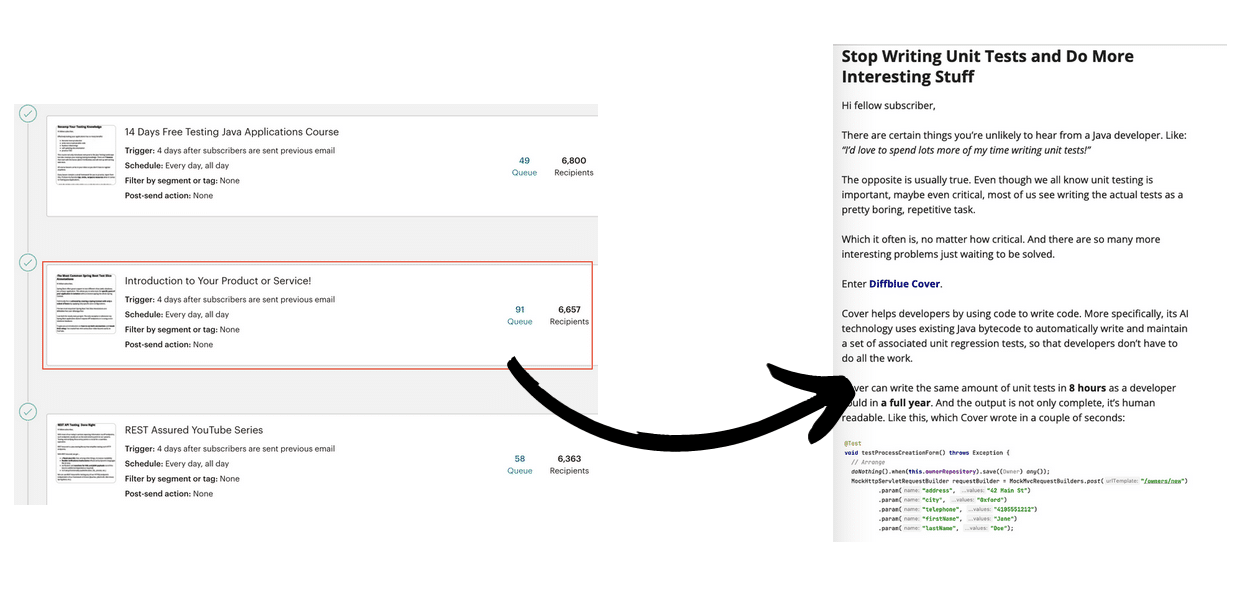Screen dimensions: 1258x610
Task: Click the check circle beside 14 Days course email
Action: 28,113
